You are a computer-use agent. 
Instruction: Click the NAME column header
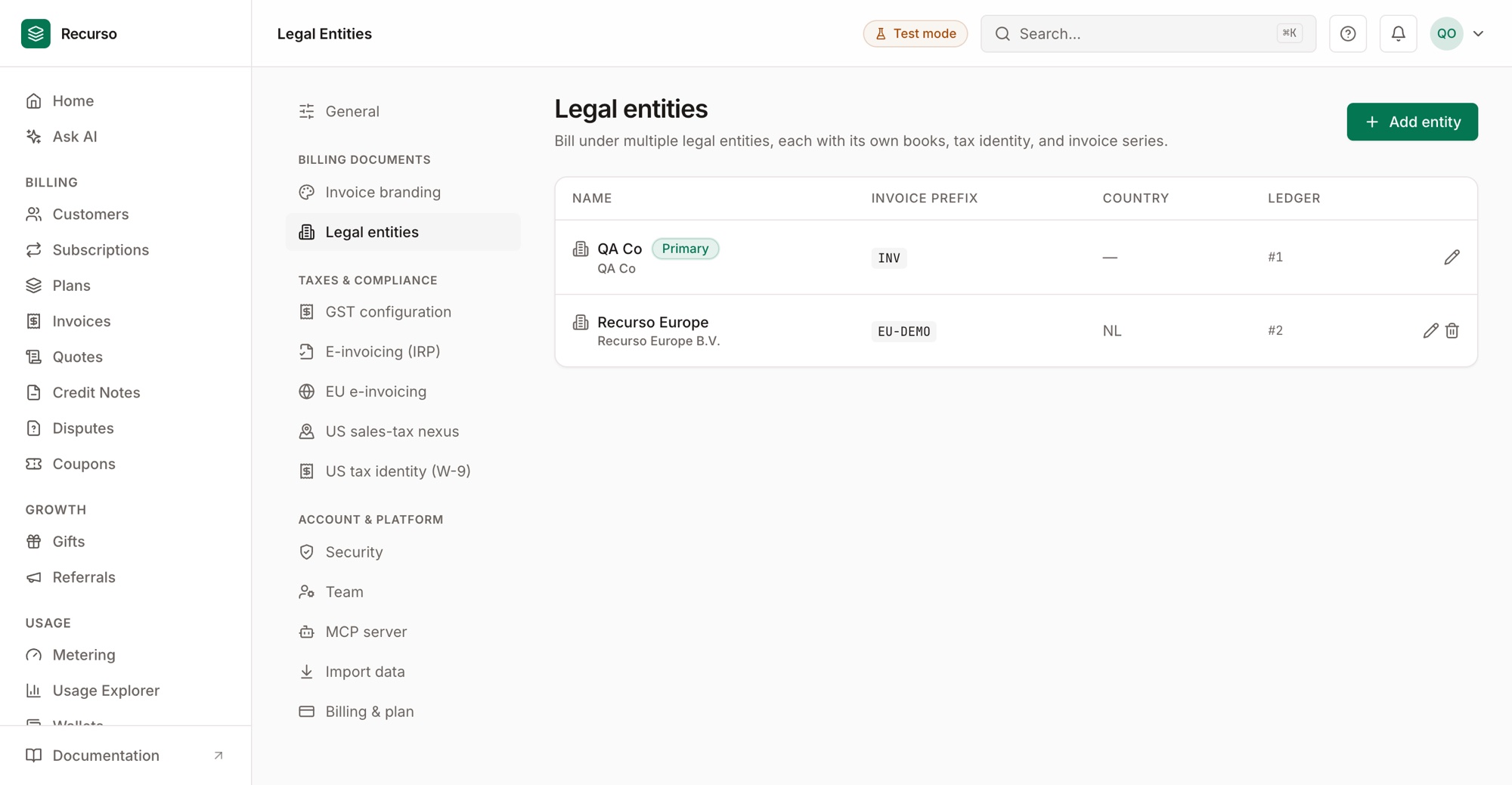coord(592,198)
